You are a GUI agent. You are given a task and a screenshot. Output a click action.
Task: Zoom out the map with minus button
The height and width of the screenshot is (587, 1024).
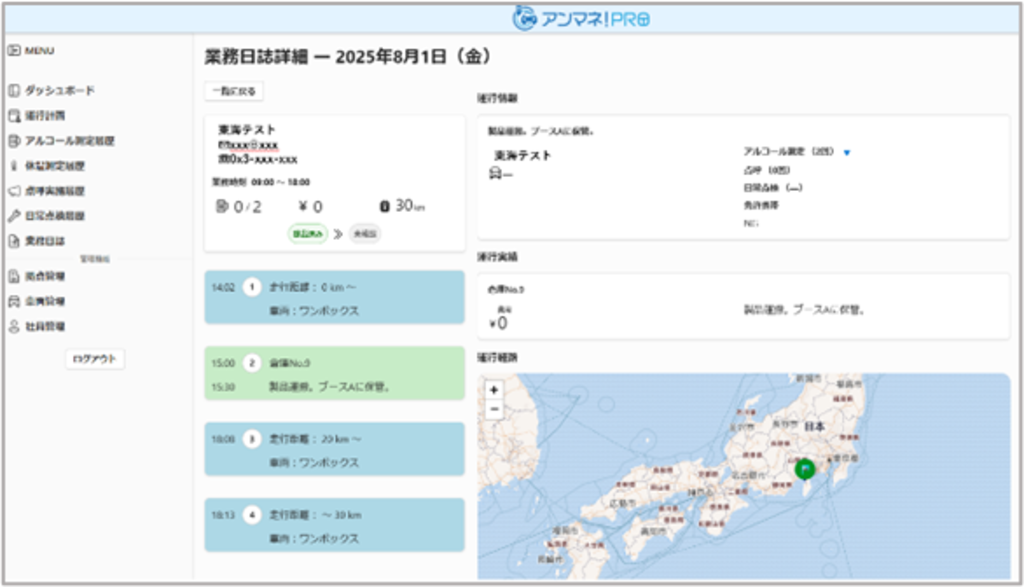(x=495, y=409)
